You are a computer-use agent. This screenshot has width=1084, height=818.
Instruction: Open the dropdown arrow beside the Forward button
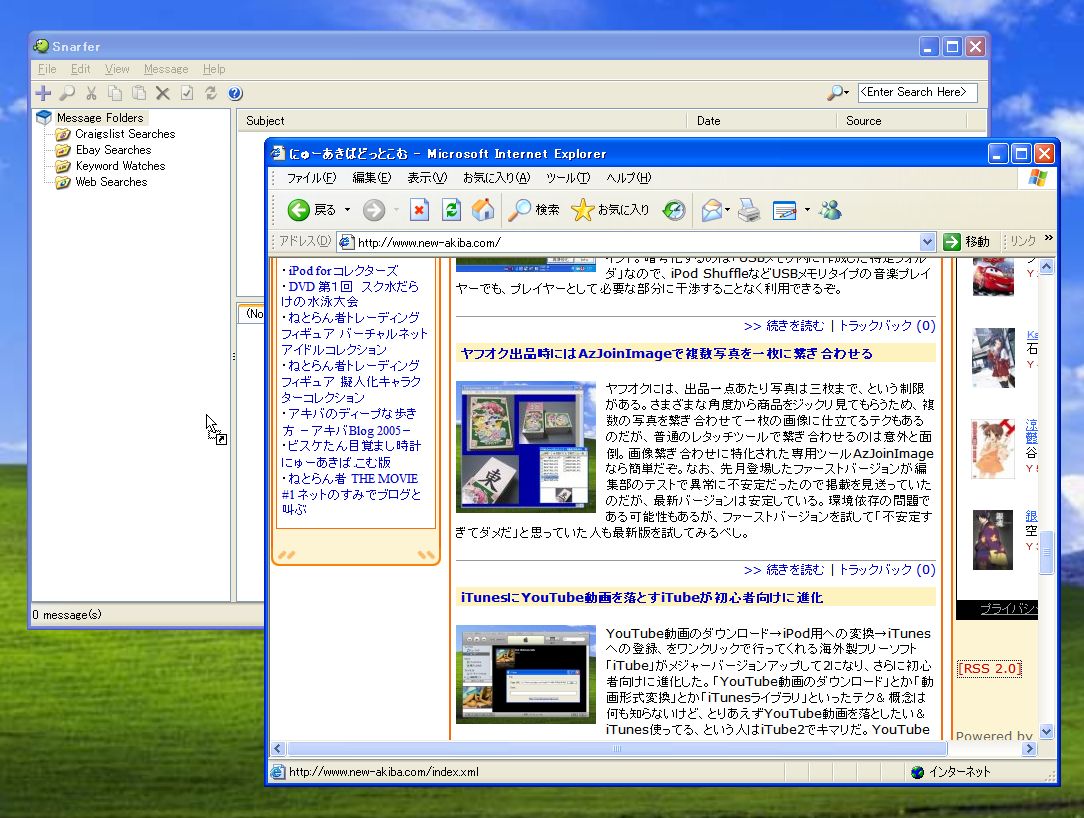(396, 210)
